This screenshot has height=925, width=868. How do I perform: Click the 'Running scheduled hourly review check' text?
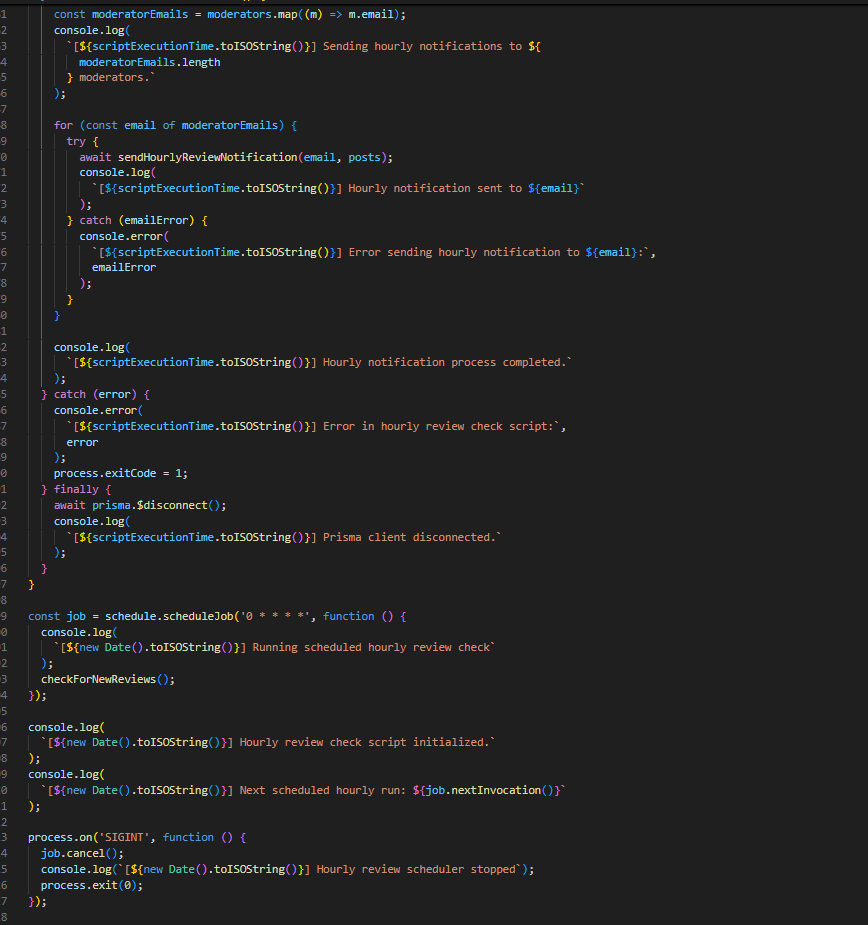click(x=372, y=647)
